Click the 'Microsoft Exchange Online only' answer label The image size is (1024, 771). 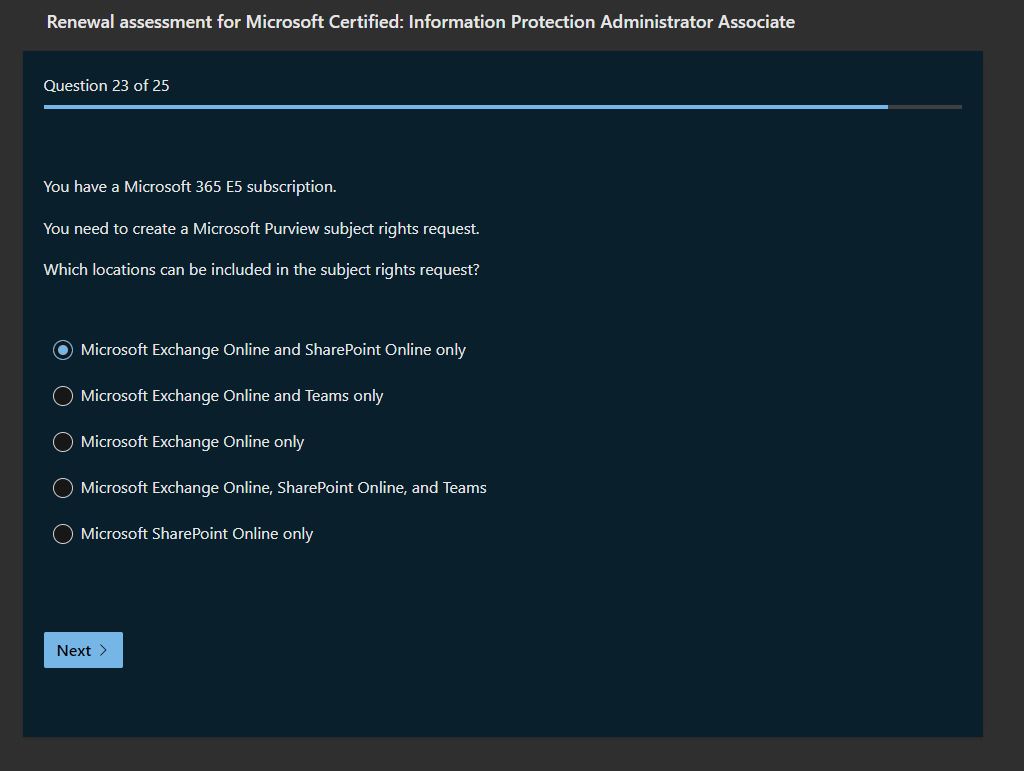point(192,442)
